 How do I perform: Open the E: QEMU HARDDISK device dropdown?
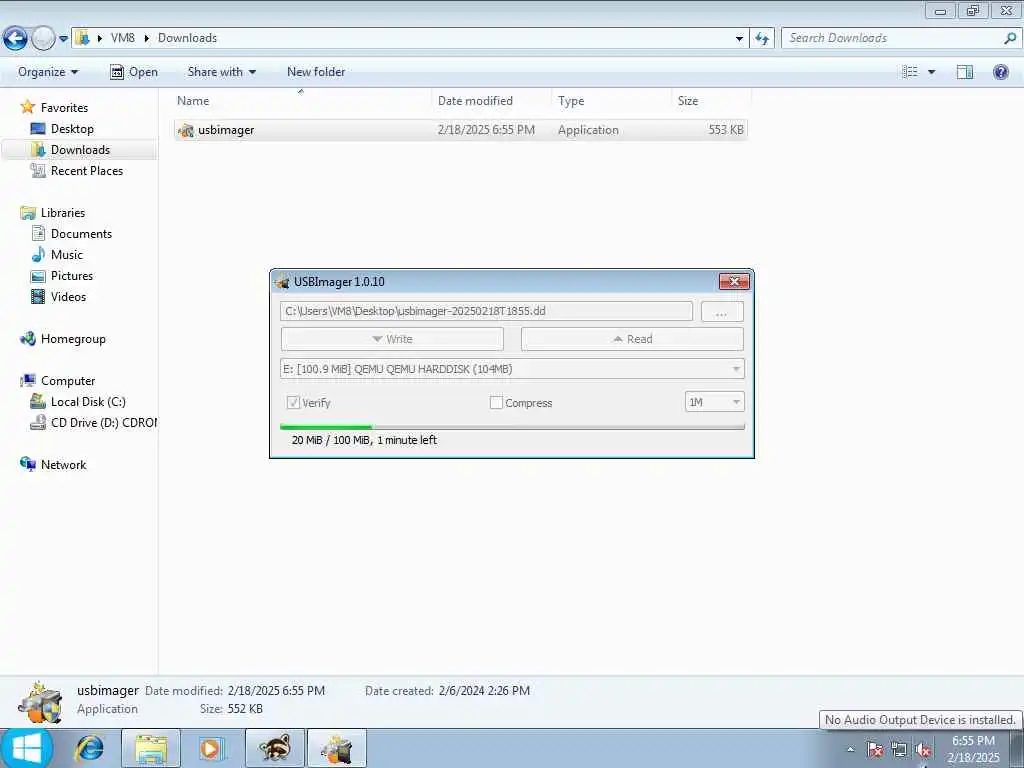(x=512, y=369)
